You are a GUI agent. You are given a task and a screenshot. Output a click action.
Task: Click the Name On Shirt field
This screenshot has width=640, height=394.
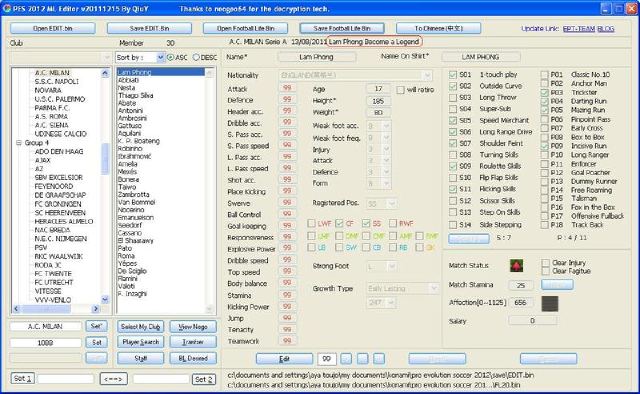pos(480,57)
